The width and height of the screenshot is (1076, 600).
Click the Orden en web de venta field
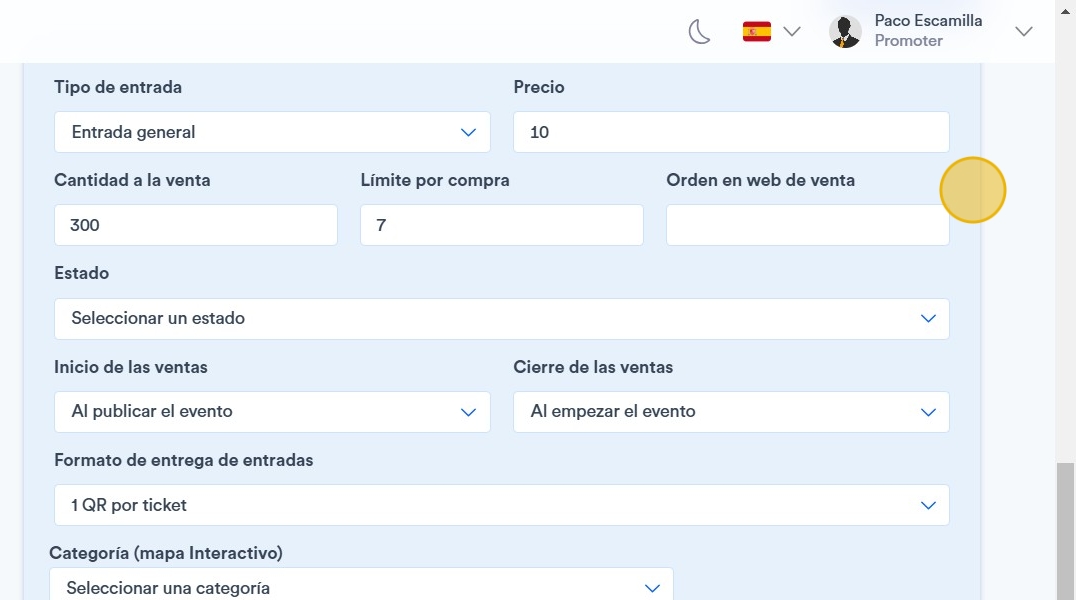click(808, 224)
